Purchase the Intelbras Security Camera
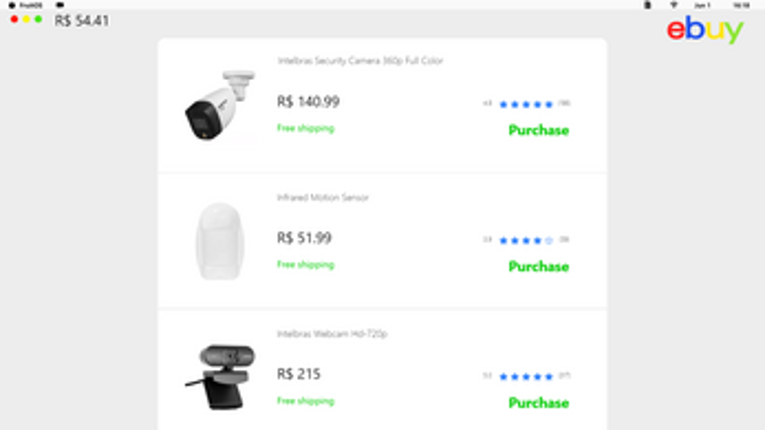Screen dimensions: 765x430 539,130
